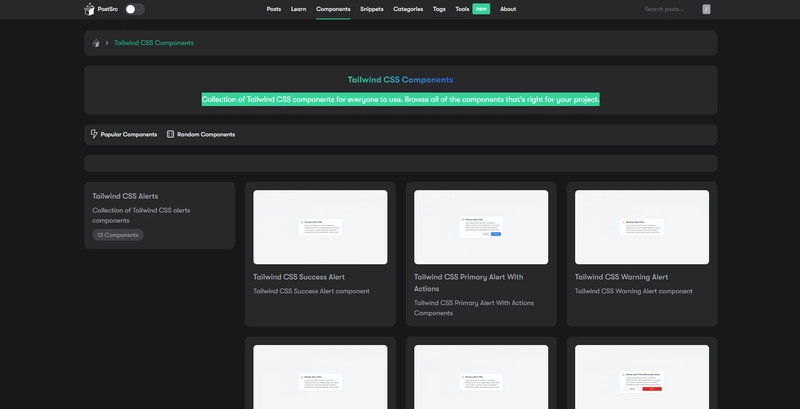Go to Snippets in navigation
The image size is (800, 409).
click(x=371, y=9)
